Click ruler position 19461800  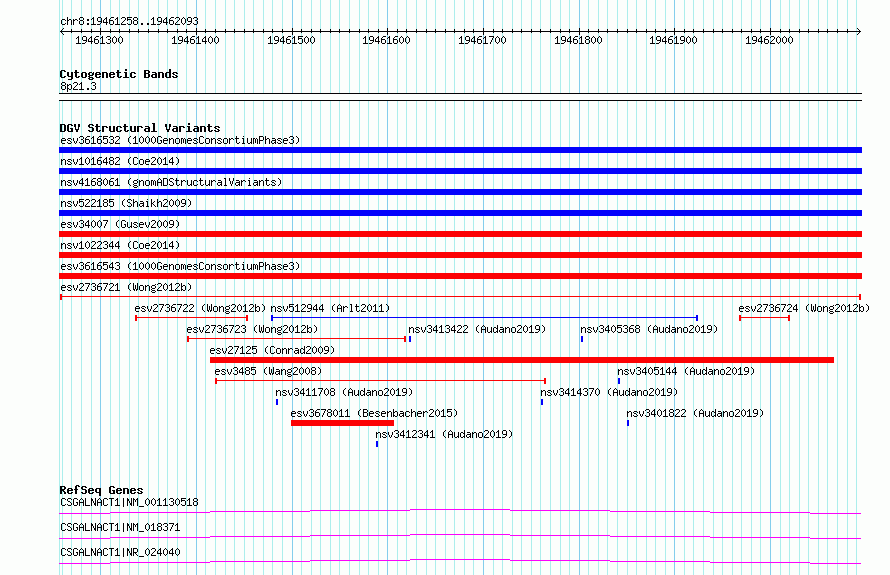tap(578, 40)
